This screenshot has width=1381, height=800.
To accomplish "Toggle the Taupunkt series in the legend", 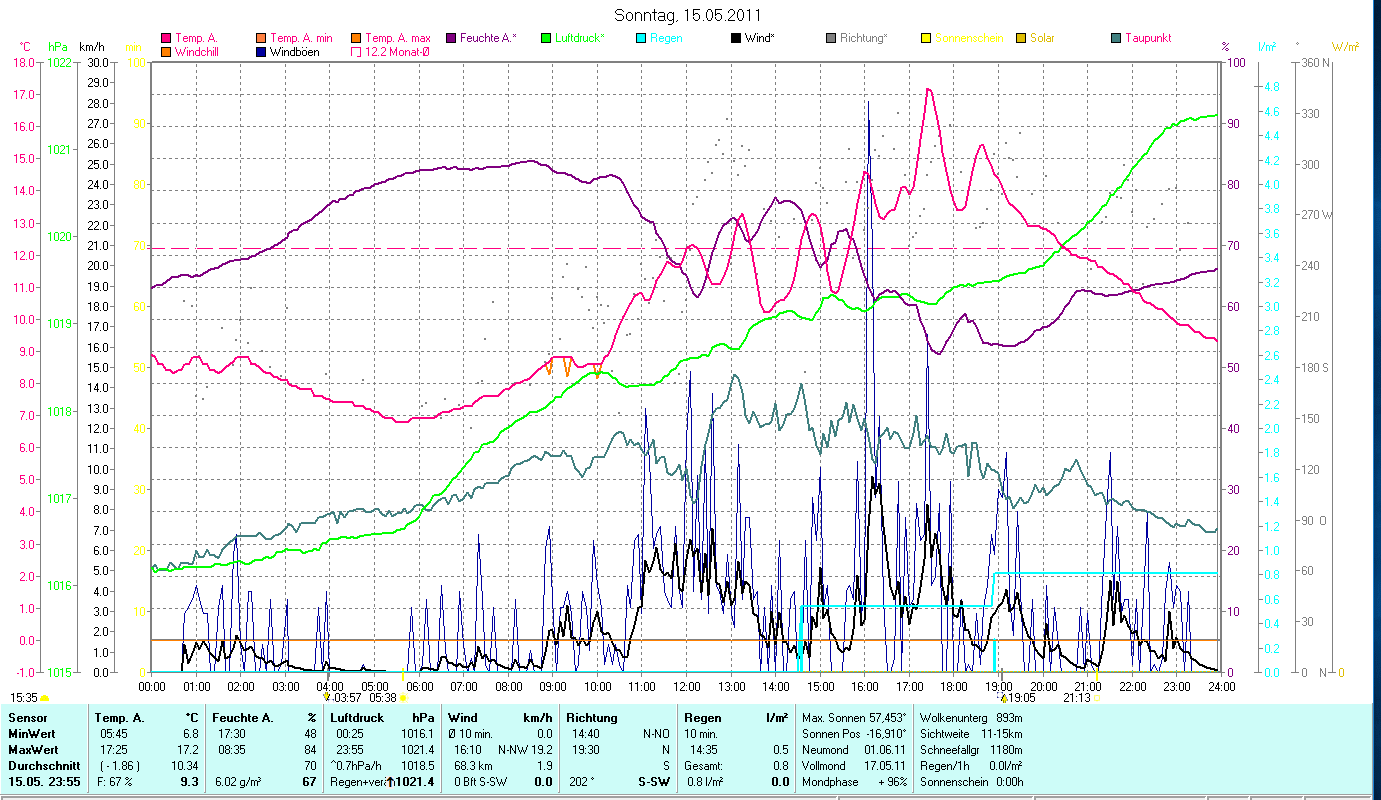I will point(1116,38).
